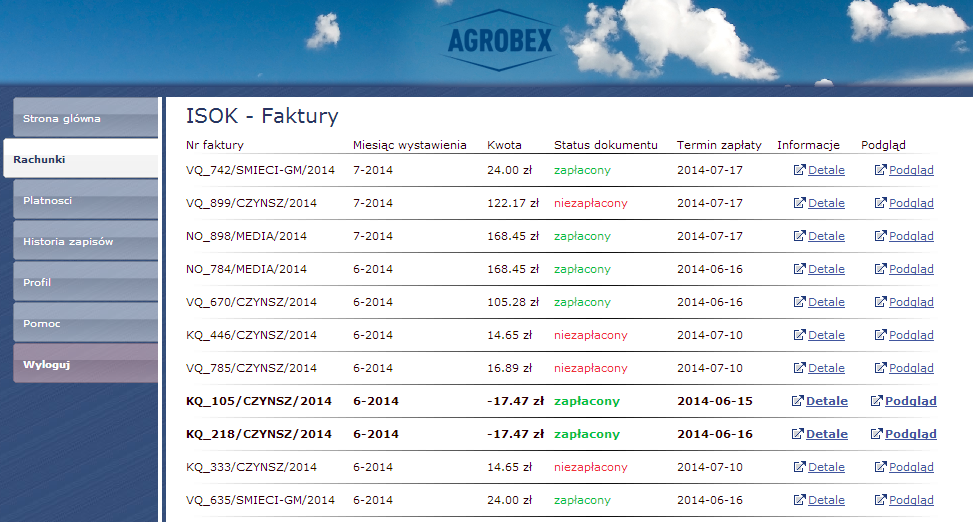The width and height of the screenshot is (973, 522).
Task: Open Detale link for KQ_446/CZYNSZ/2014
Action: [826, 335]
